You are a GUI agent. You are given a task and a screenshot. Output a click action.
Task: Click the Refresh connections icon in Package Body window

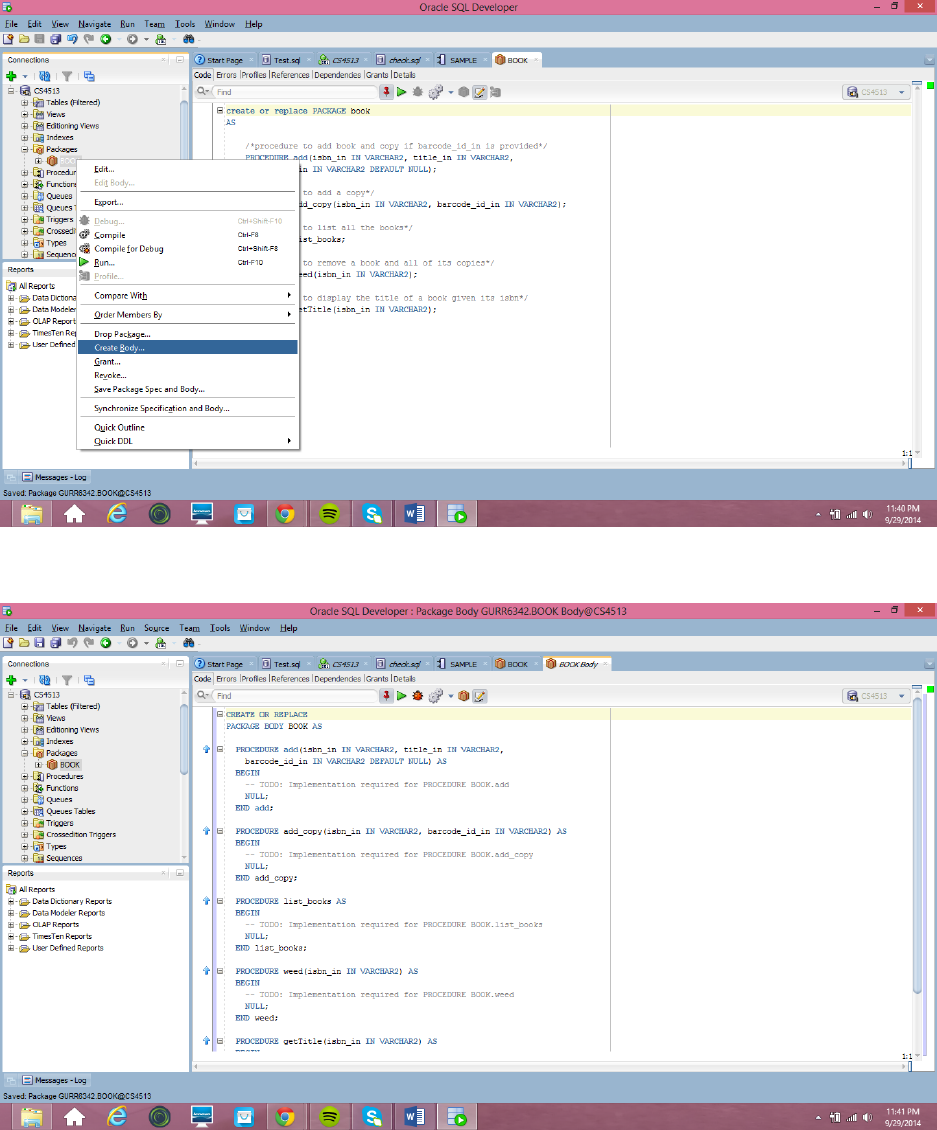[45, 680]
